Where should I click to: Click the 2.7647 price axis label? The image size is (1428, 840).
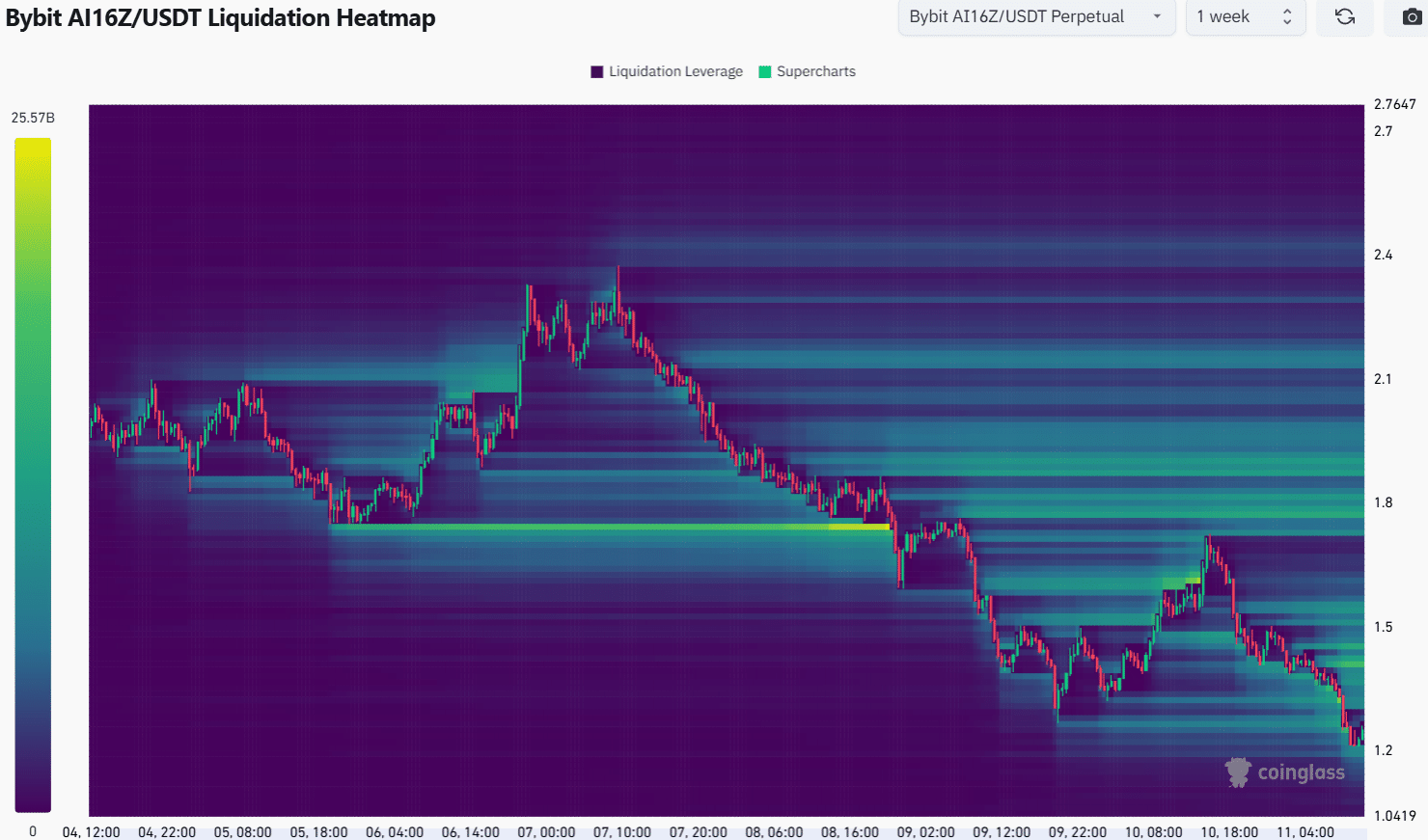[x=1395, y=103]
